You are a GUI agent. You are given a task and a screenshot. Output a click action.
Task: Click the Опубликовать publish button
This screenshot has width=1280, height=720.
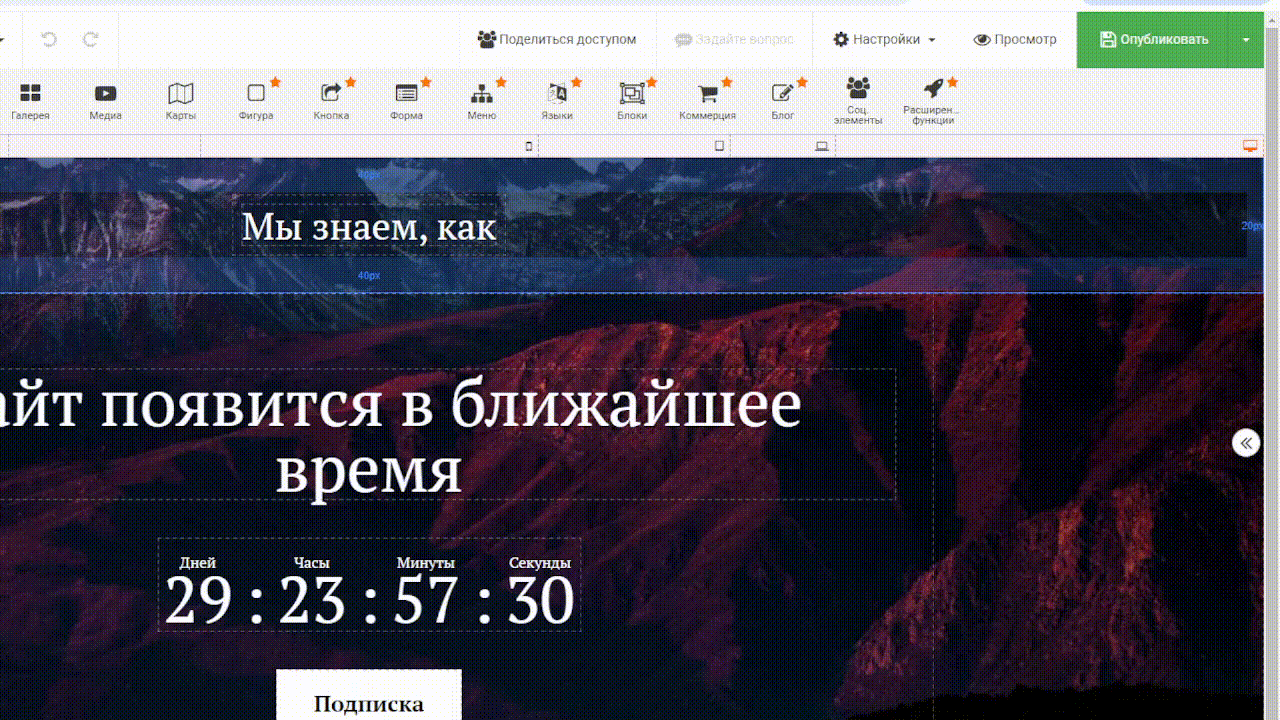tap(1154, 40)
